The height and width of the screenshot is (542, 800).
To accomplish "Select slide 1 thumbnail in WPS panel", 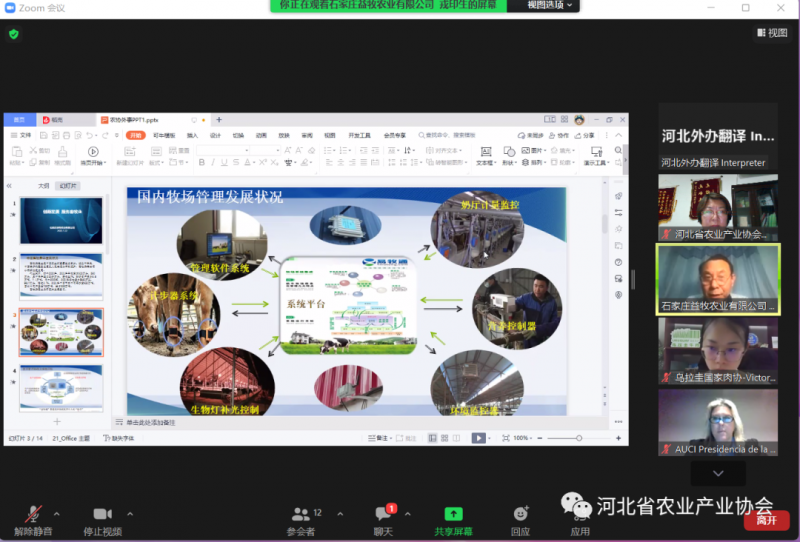I will coord(61,220).
